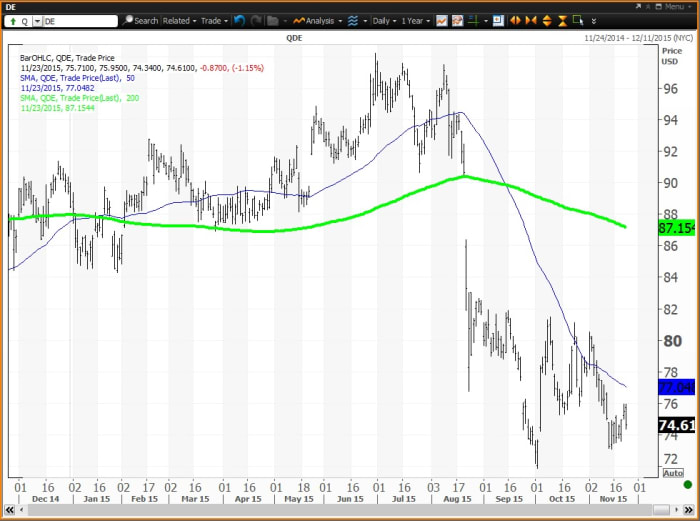Open the Trade menu

213,20
